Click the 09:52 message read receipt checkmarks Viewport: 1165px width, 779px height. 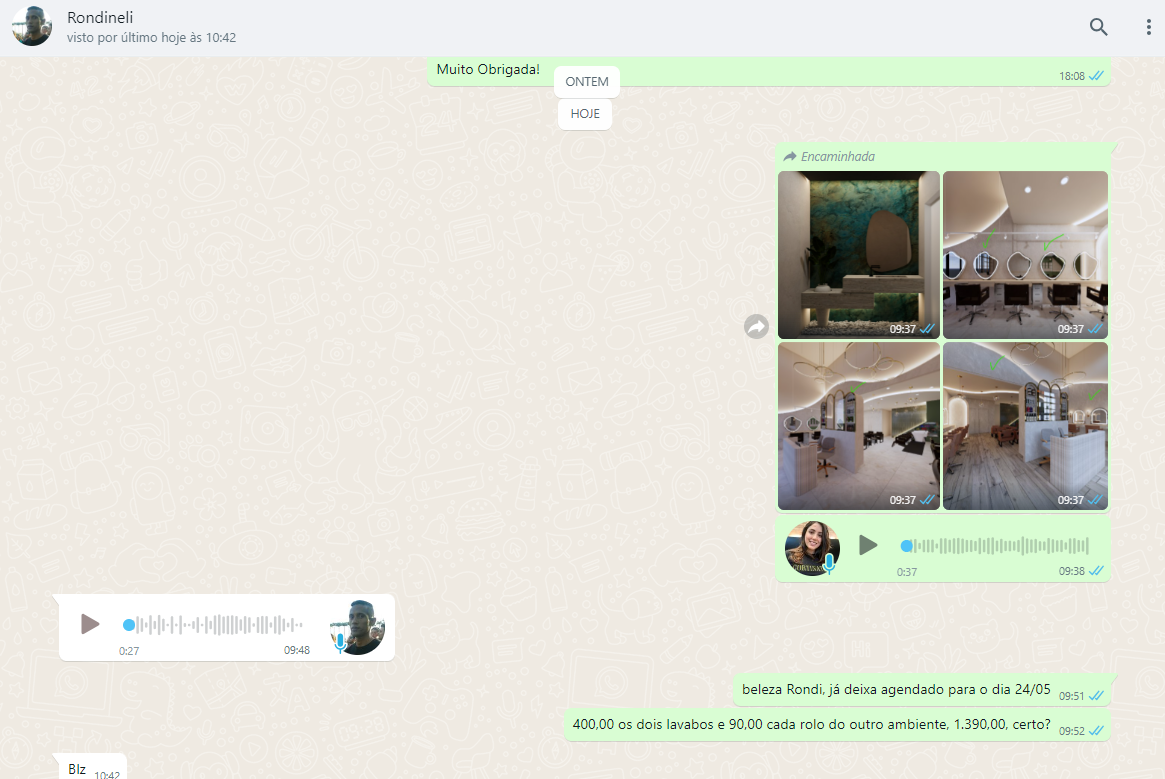coord(1096,731)
